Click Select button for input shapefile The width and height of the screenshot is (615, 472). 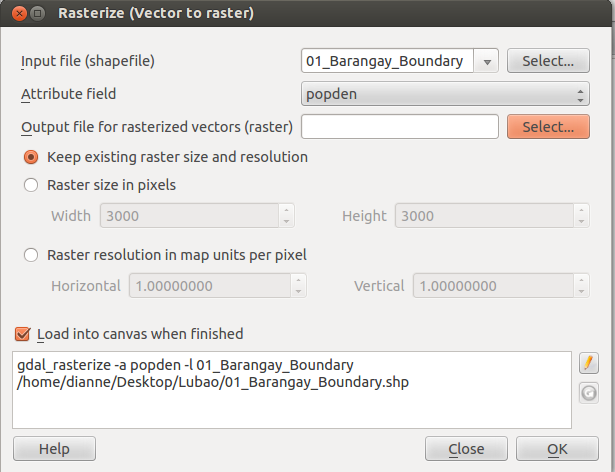(x=548, y=61)
